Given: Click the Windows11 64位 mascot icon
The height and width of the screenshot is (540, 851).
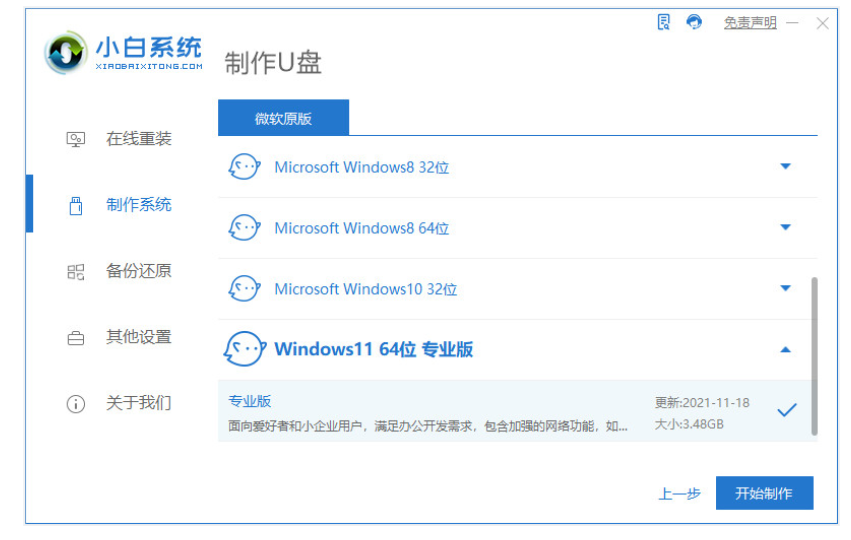Looking at the screenshot, I should (x=245, y=350).
